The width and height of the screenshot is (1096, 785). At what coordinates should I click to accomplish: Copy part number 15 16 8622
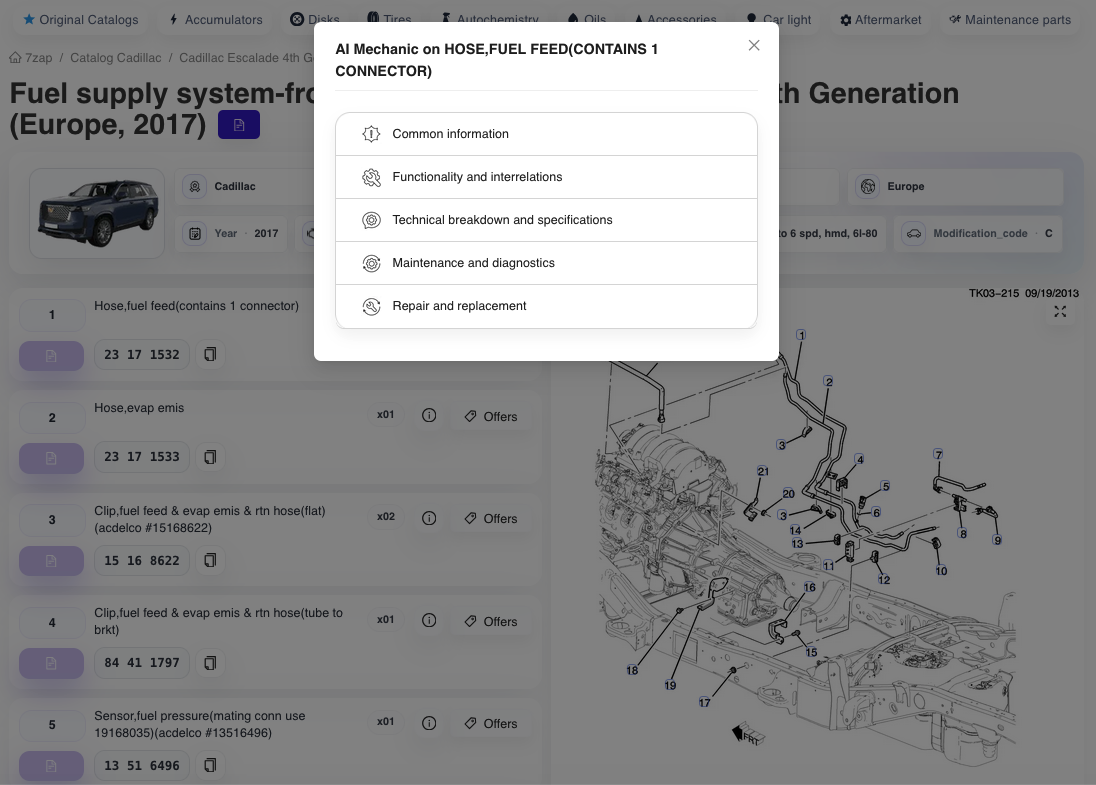210,561
